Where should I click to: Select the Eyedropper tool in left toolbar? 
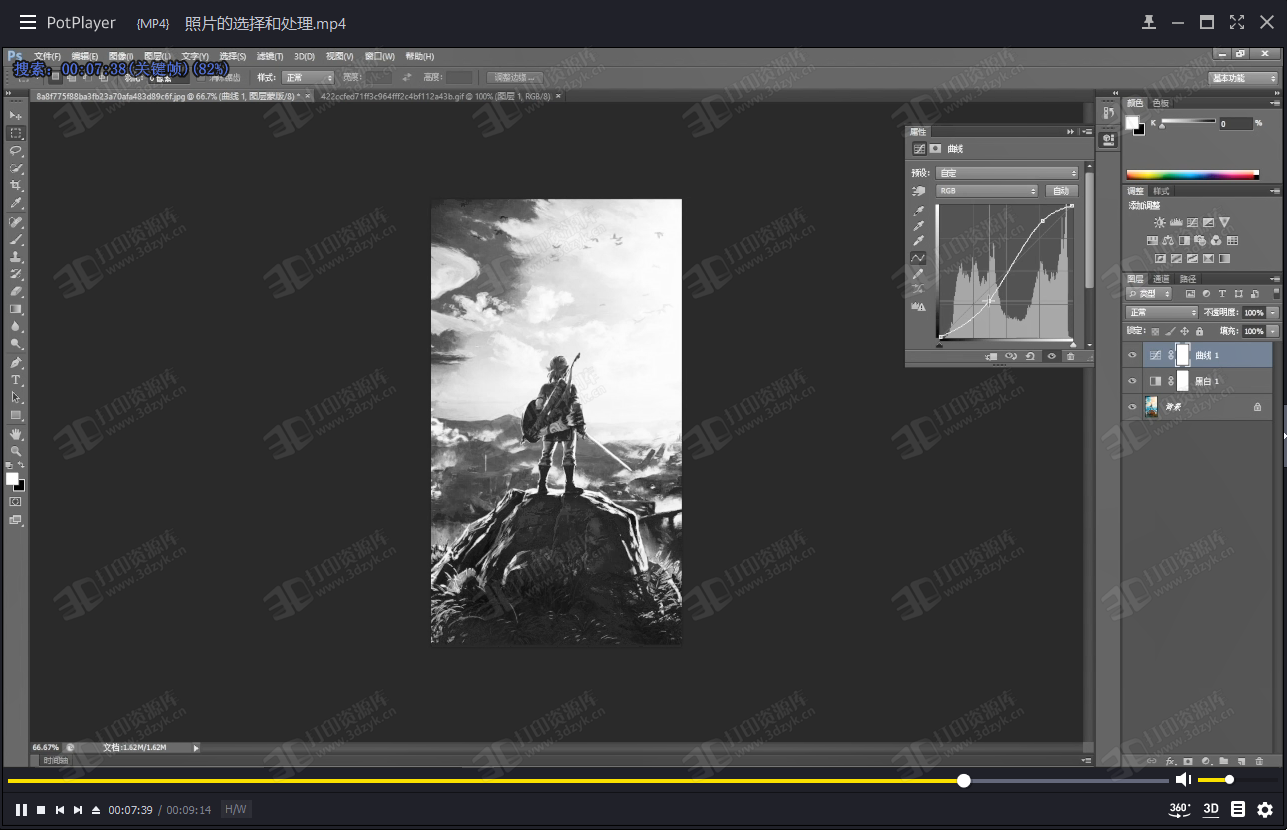[x=16, y=203]
